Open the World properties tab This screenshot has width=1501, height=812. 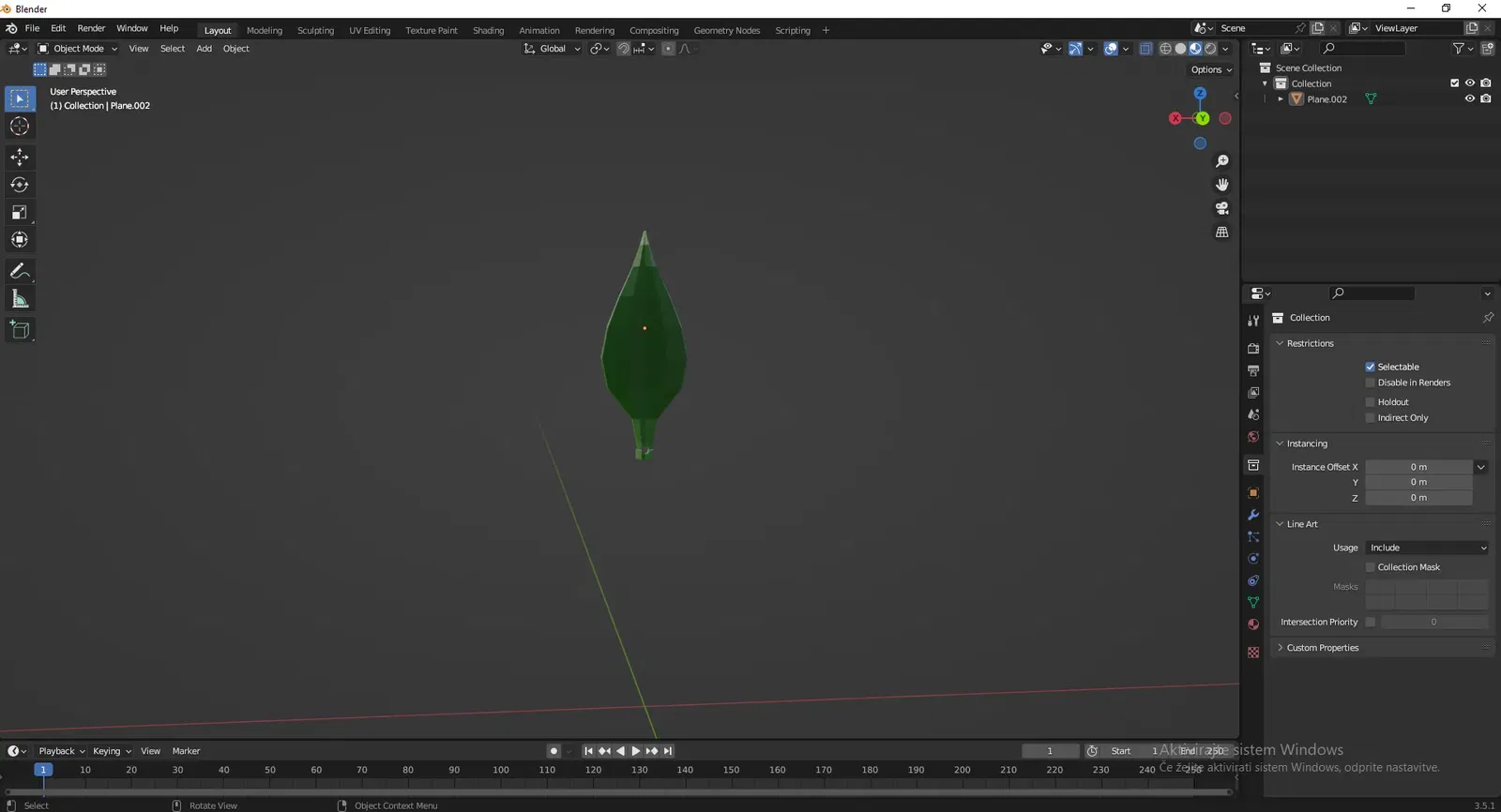click(x=1253, y=437)
